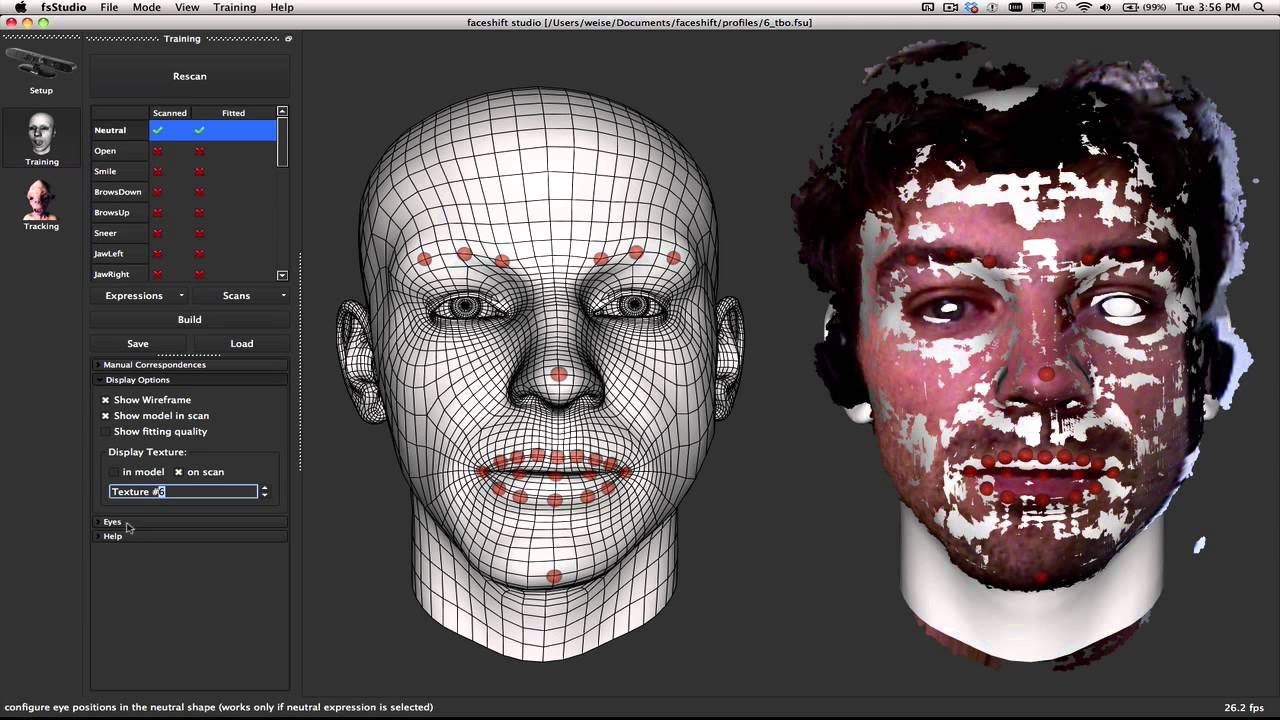Image resolution: width=1280 pixels, height=720 pixels.
Task: Open the File menu
Action: 109,7
